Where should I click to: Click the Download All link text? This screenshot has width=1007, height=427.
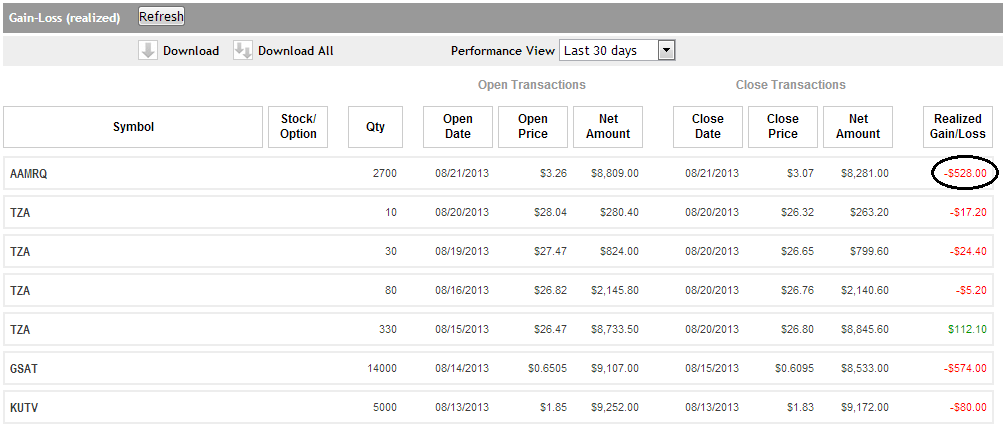(295, 51)
